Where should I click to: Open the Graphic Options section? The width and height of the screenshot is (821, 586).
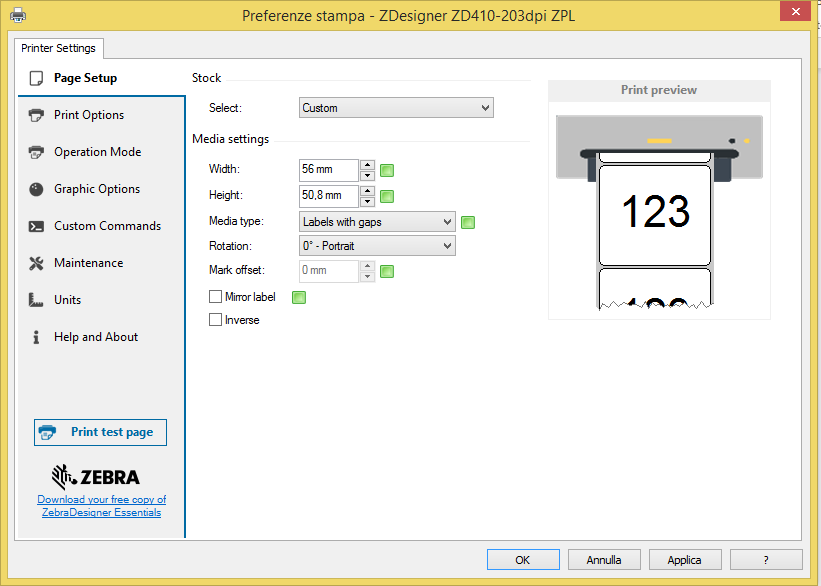pos(102,189)
